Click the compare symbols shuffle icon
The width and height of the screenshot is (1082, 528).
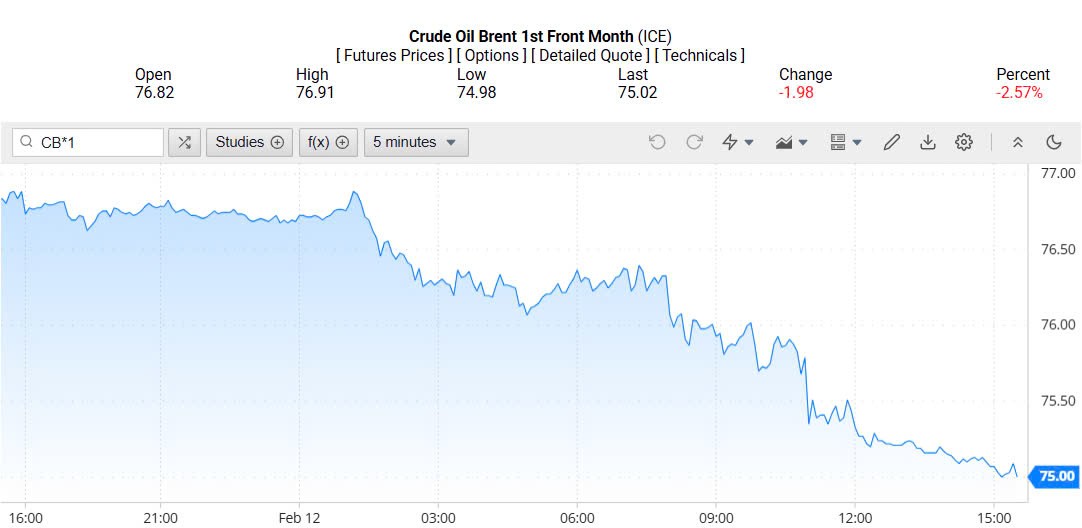tap(184, 142)
